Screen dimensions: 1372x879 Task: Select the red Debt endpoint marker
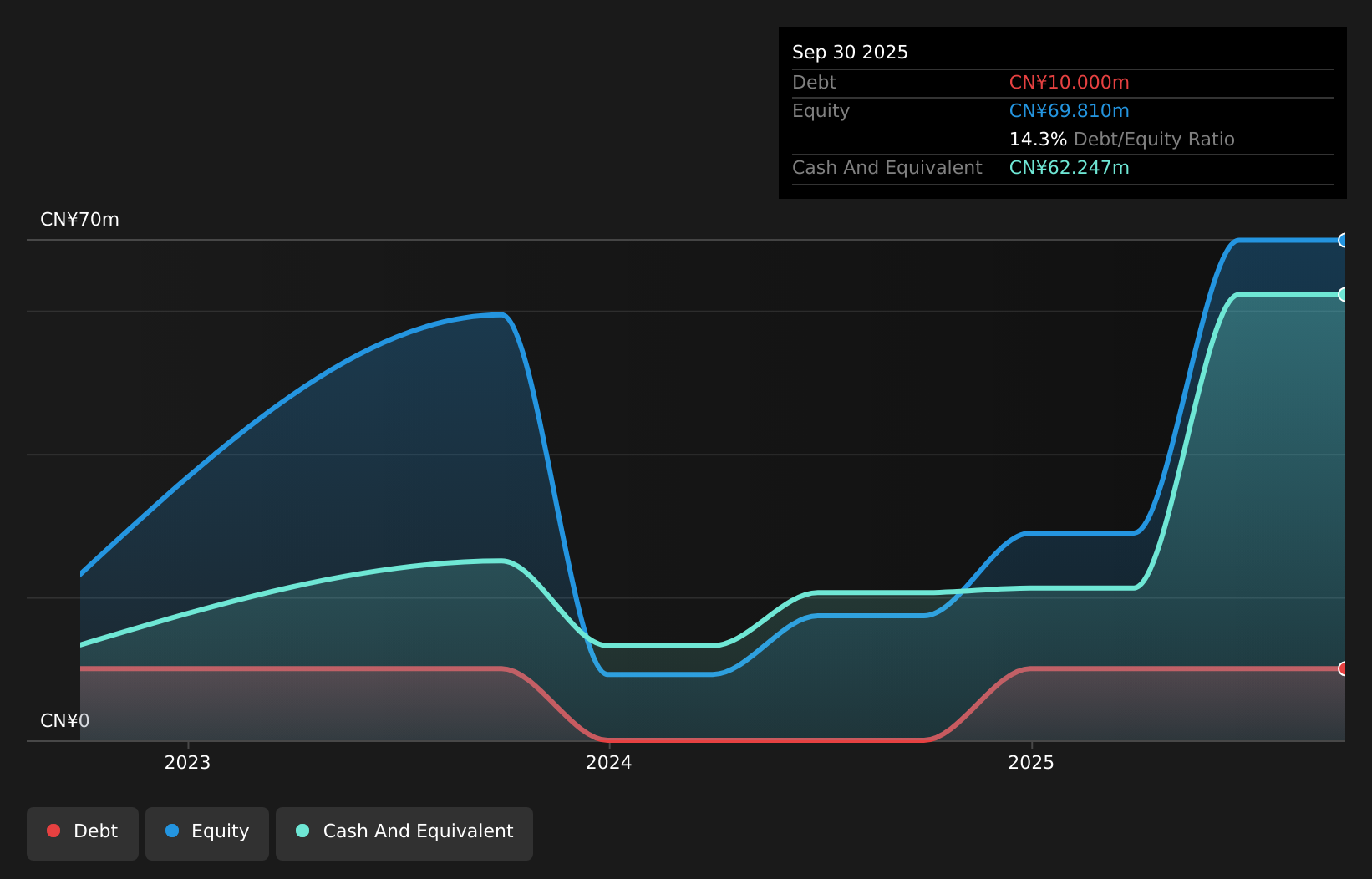coord(1344,668)
